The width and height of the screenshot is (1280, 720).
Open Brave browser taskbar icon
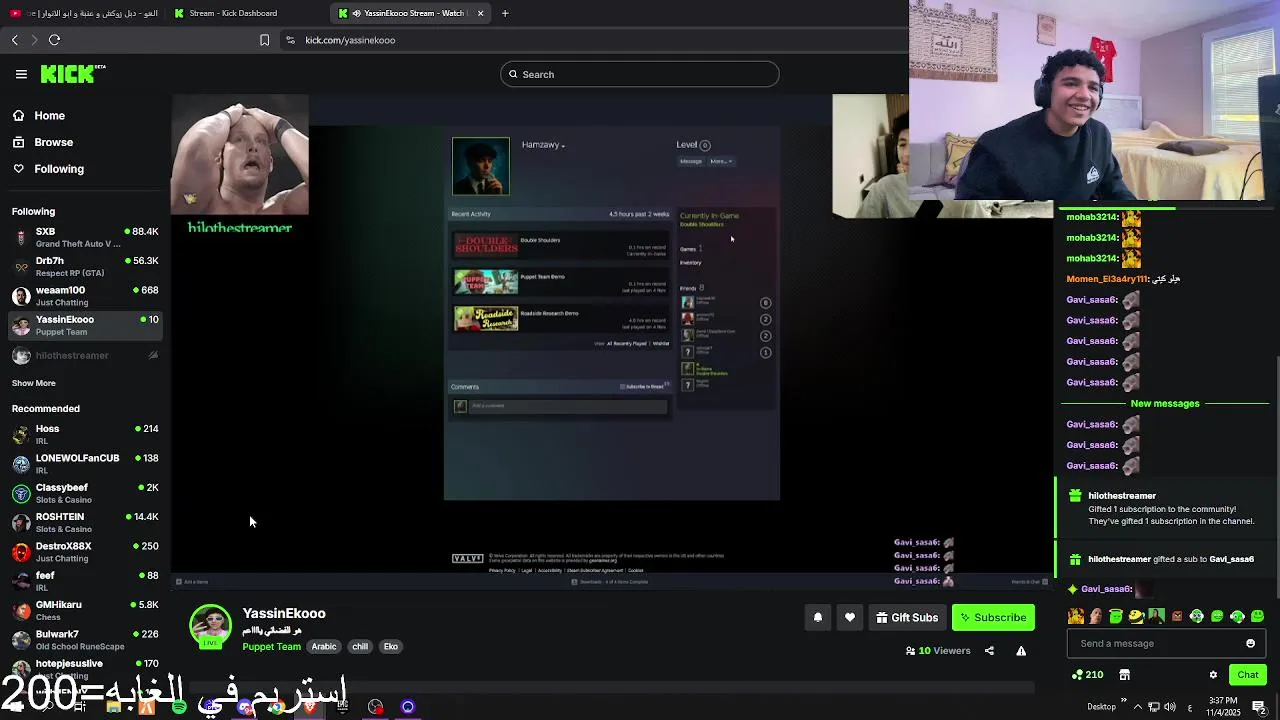click(x=310, y=707)
